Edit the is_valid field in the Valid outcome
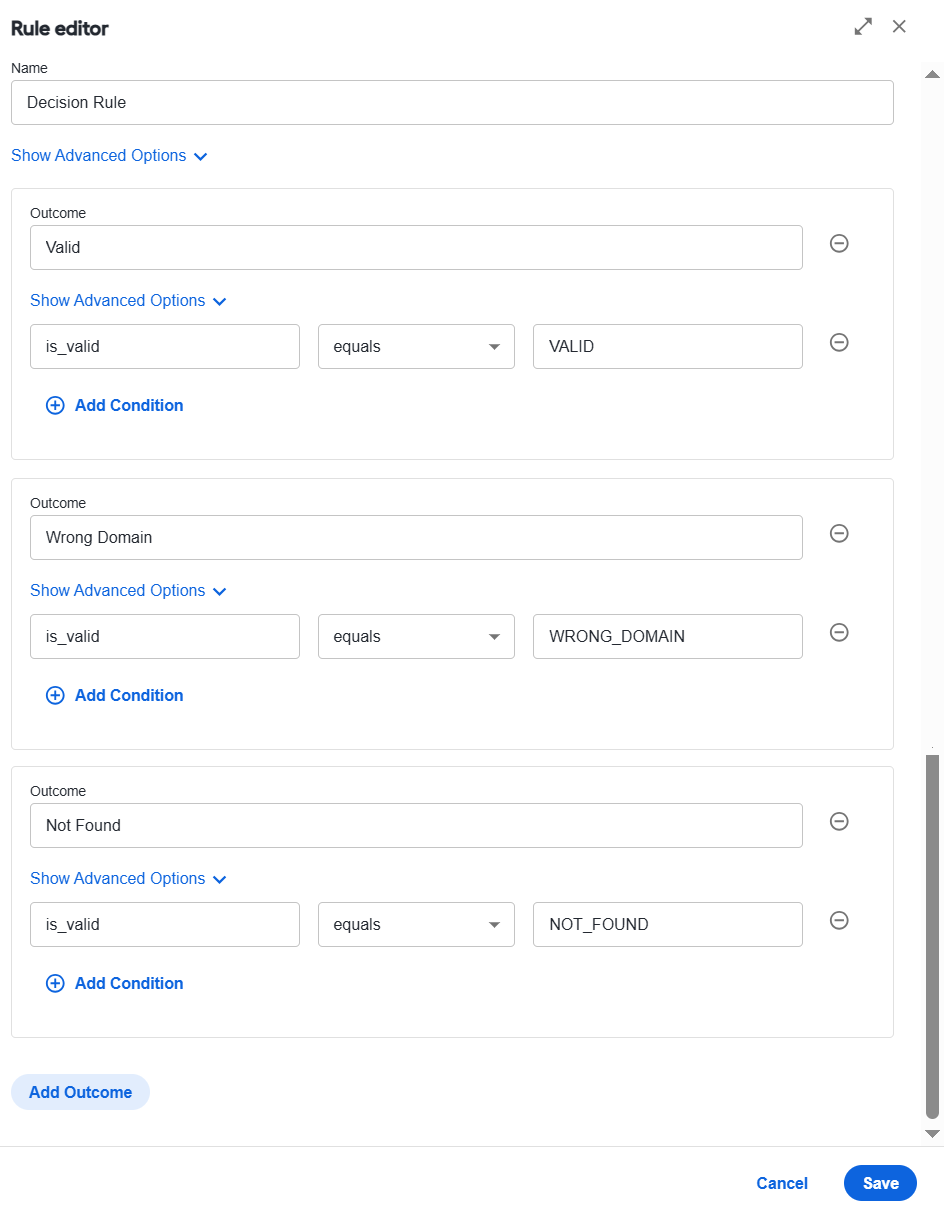The image size is (944, 1219). pyautogui.click(x=165, y=346)
